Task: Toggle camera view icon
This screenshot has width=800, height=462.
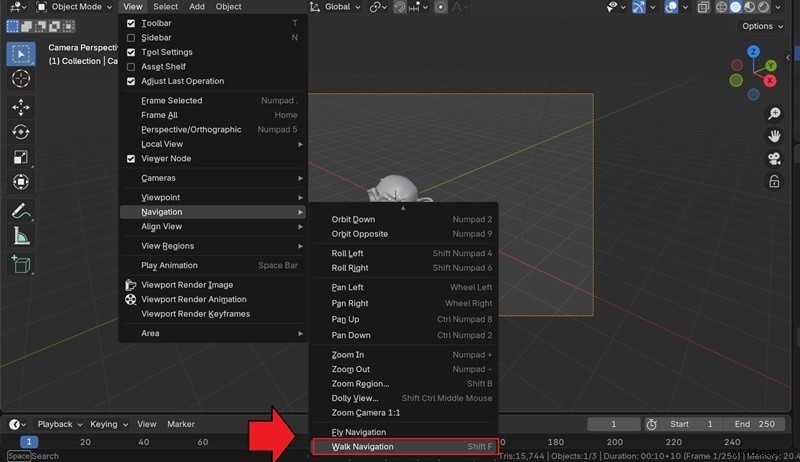Action: 774,159
